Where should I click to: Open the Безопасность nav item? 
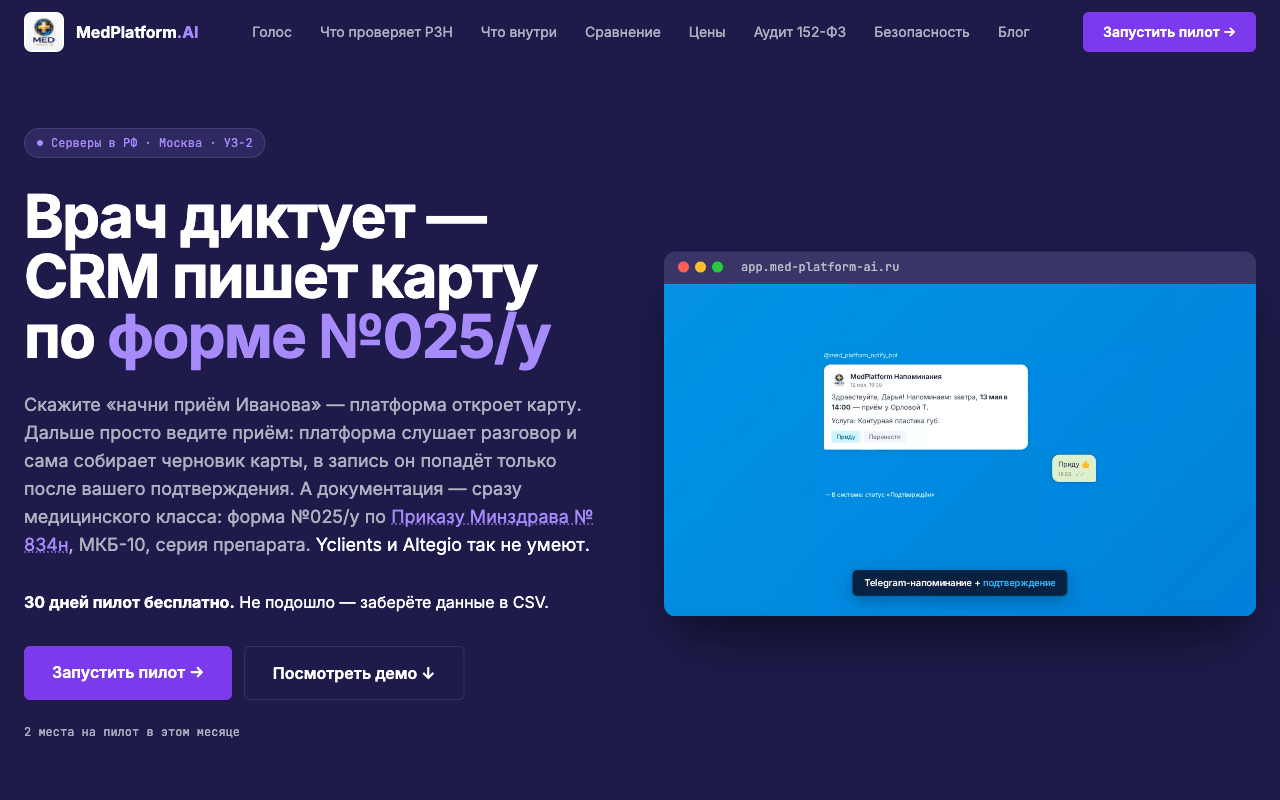[x=922, y=32]
